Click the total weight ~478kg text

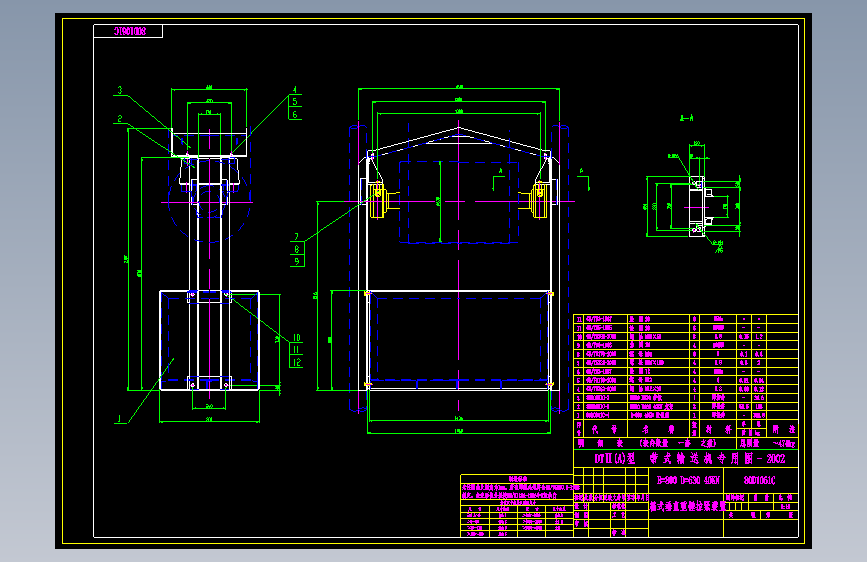coord(784,444)
